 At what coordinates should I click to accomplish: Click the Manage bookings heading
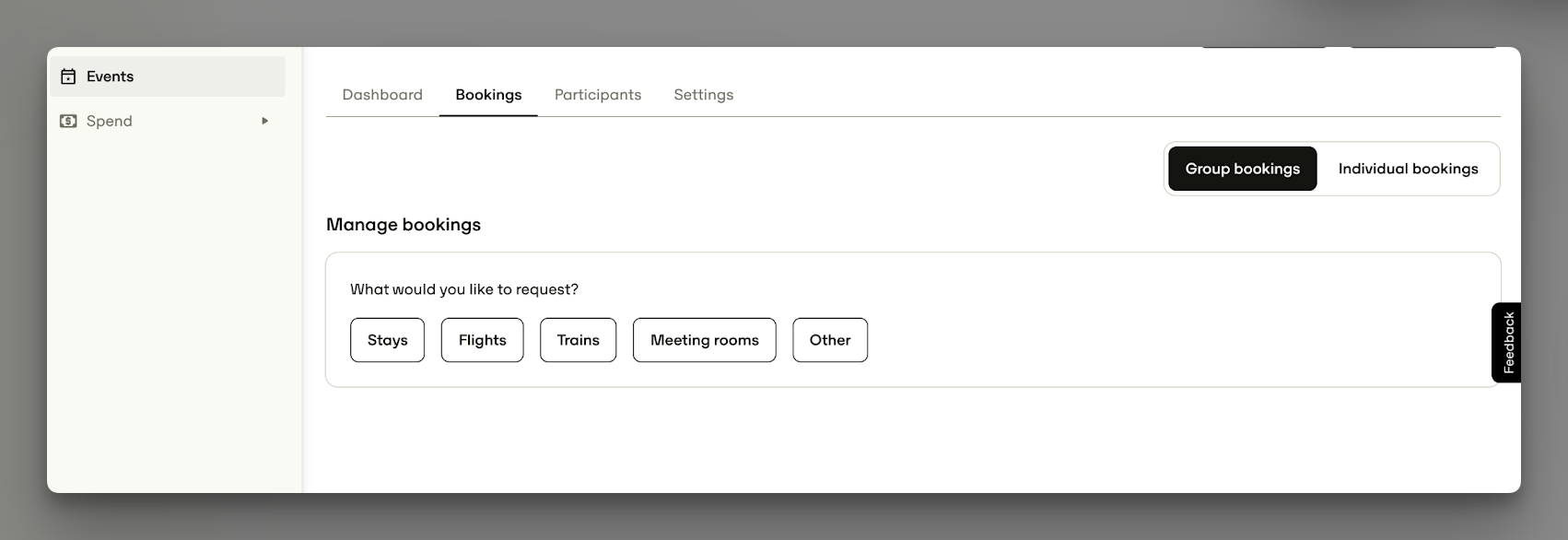pyautogui.click(x=404, y=225)
